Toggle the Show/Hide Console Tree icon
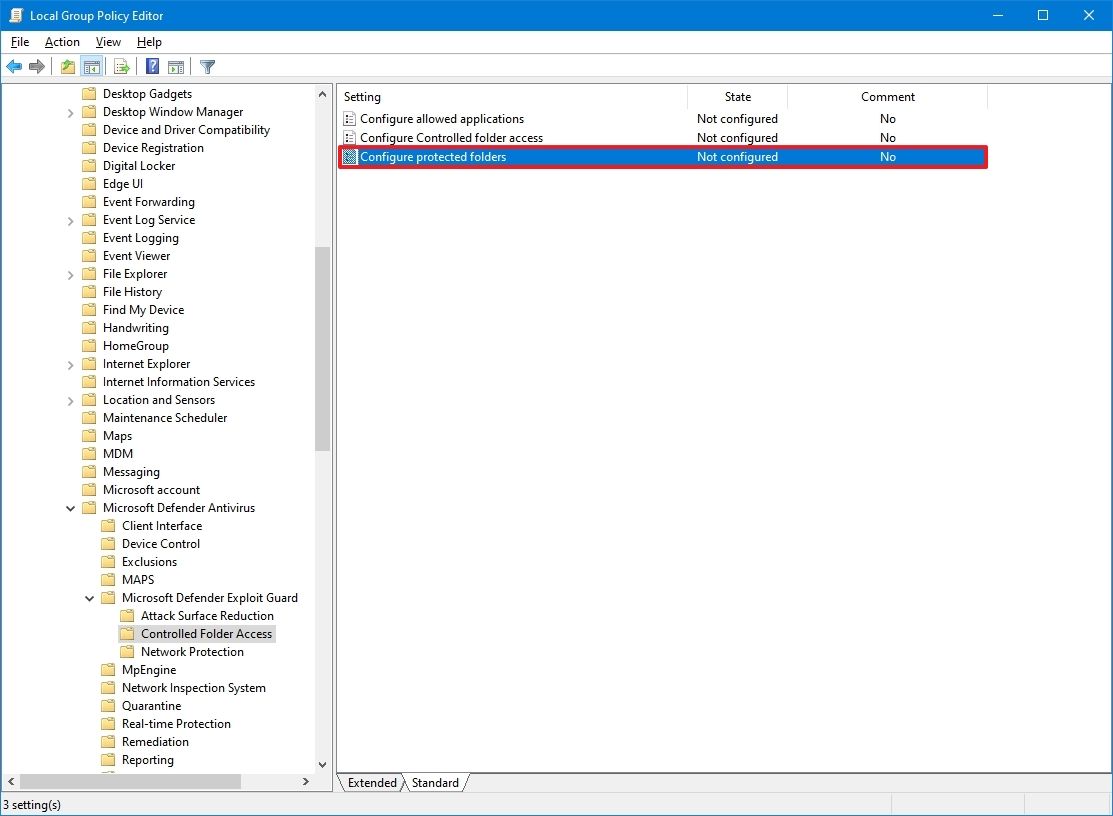Viewport: 1113px width, 816px height. coord(92,66)
